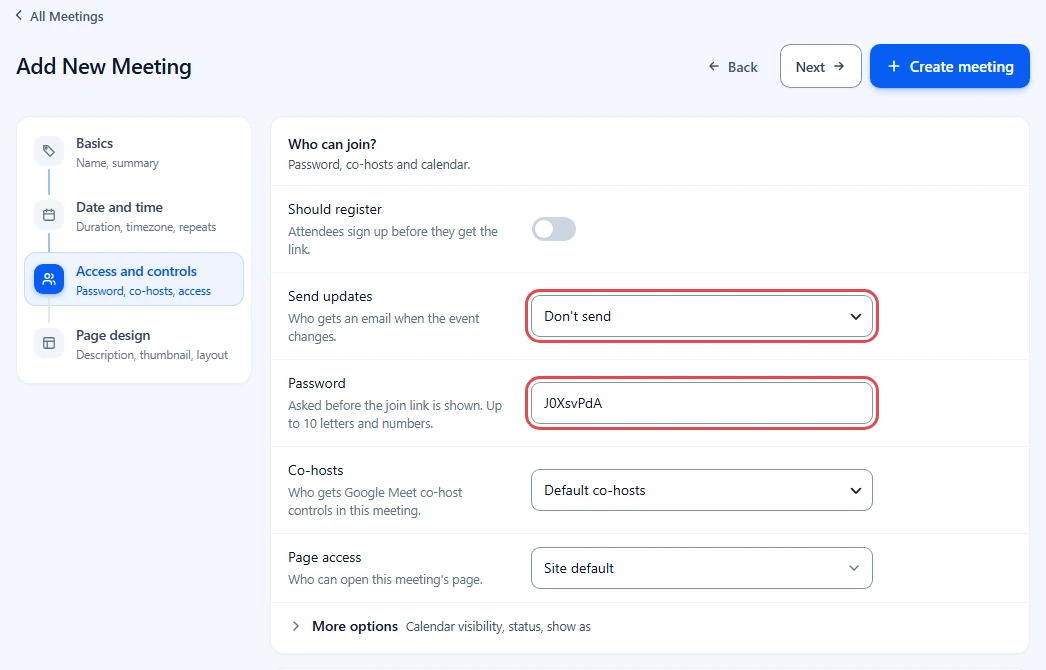Click the Co-hosts dropdown chevron

(855, 490)
